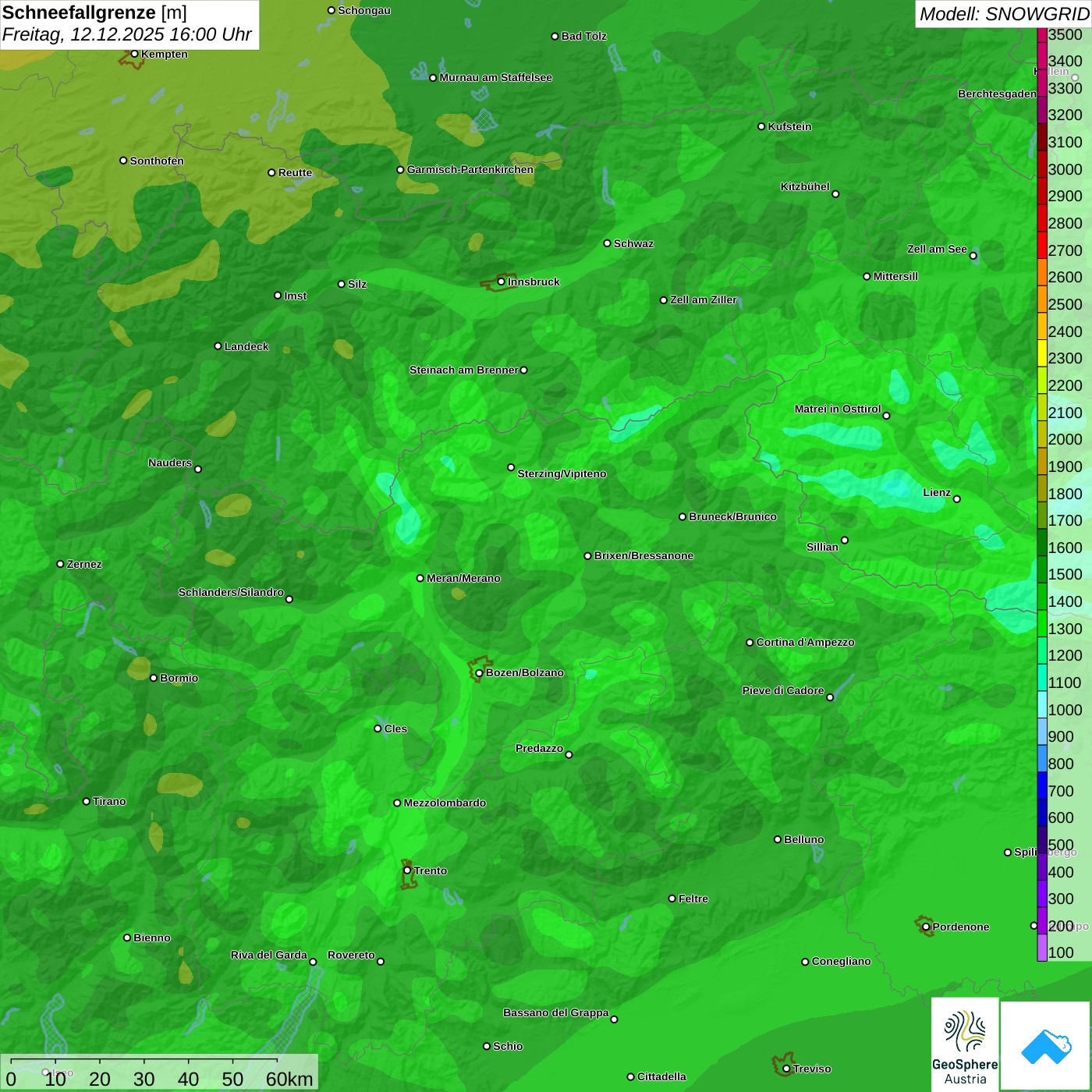Click the Sillian location dot
Image resolution: width=1092 pixels, height=1092 pixels.
[x=845, y=540]
